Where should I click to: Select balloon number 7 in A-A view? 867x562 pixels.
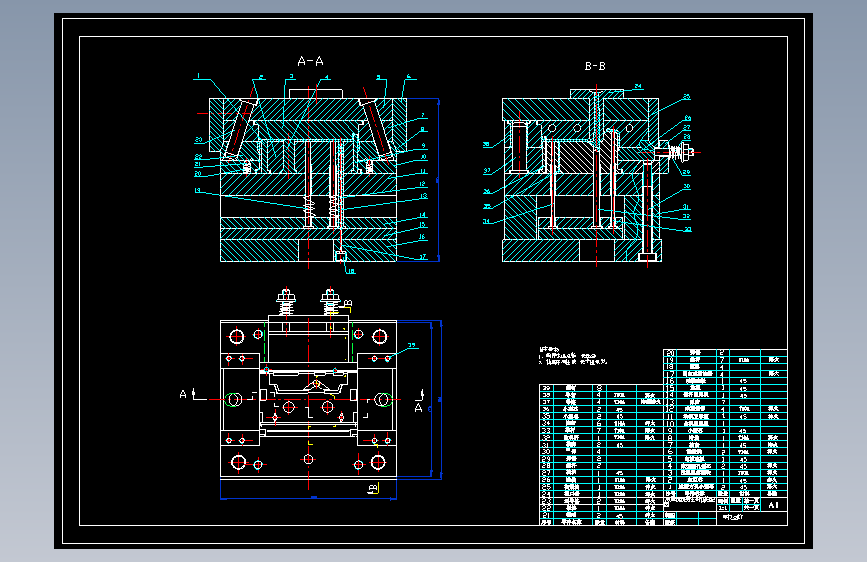pos(422,116)
